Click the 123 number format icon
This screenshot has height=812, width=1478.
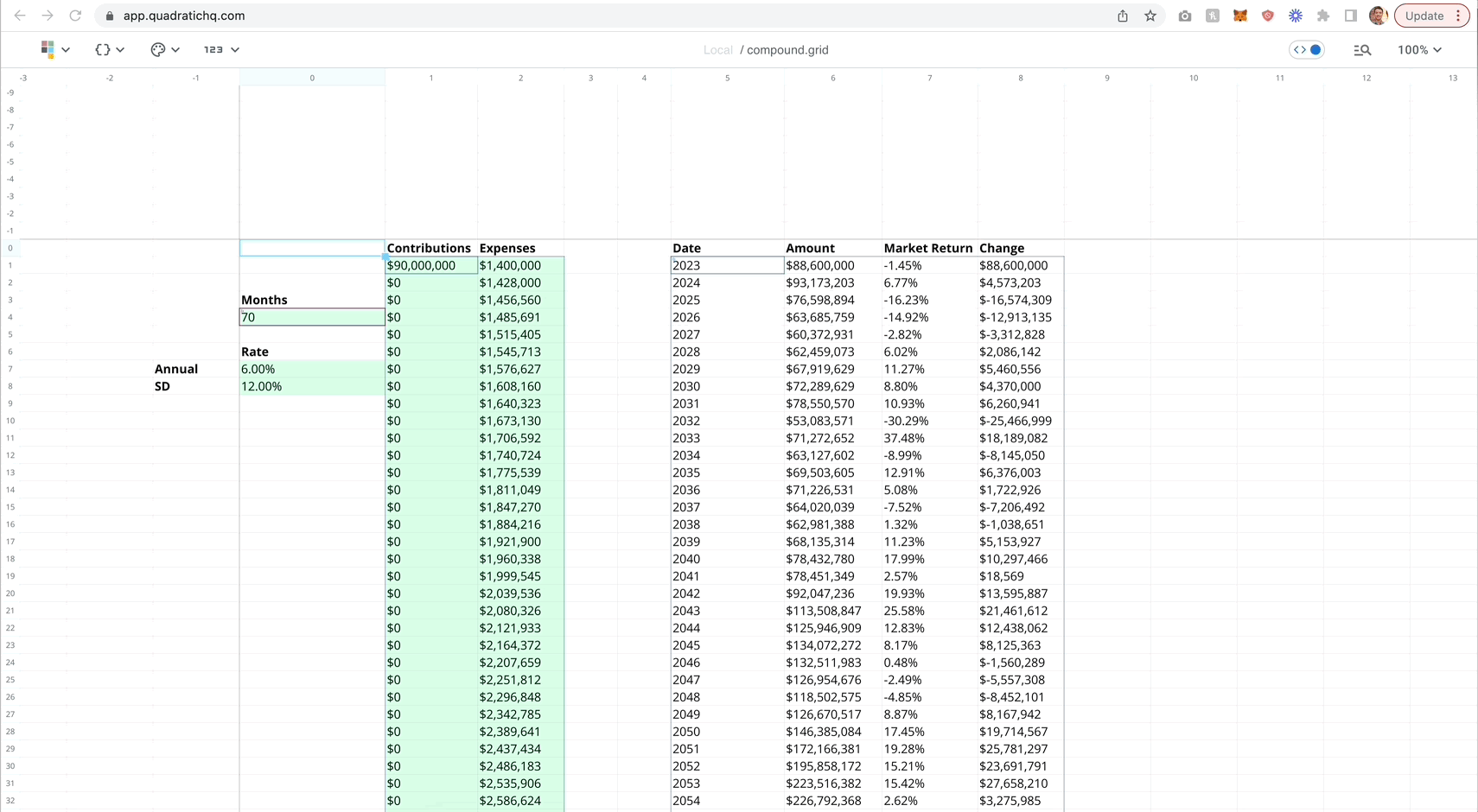pyautogui.click(x=213, y=49)
